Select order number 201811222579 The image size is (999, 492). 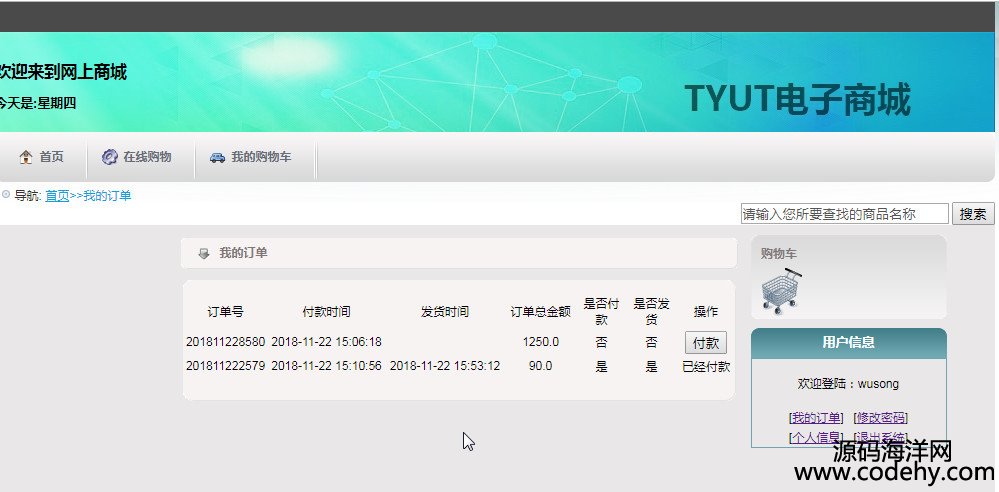click(226, 366)
